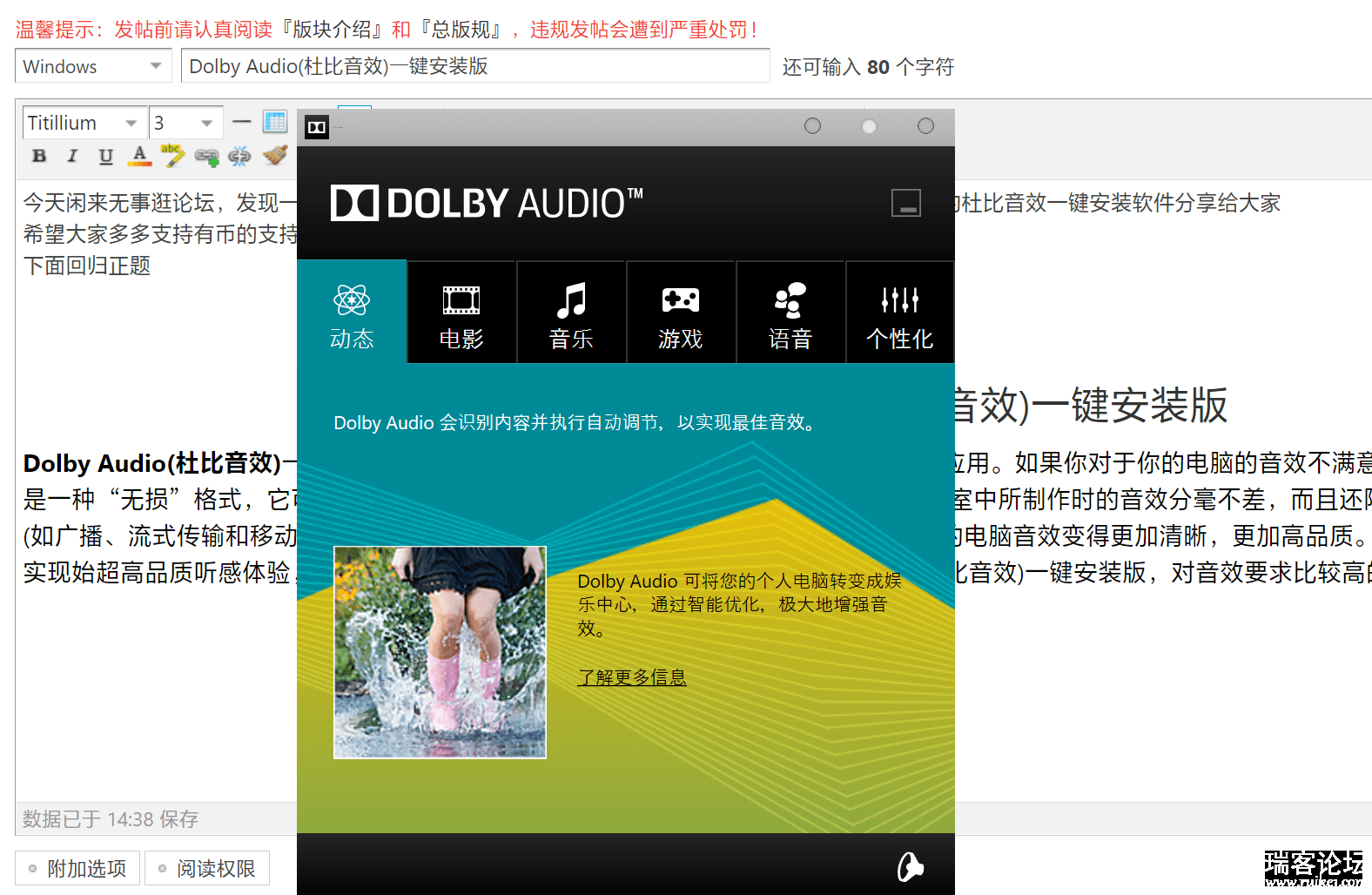Click the Dolby window minimize-to-tray square button
Screen dimensions: 1372x895
[905, 203]
